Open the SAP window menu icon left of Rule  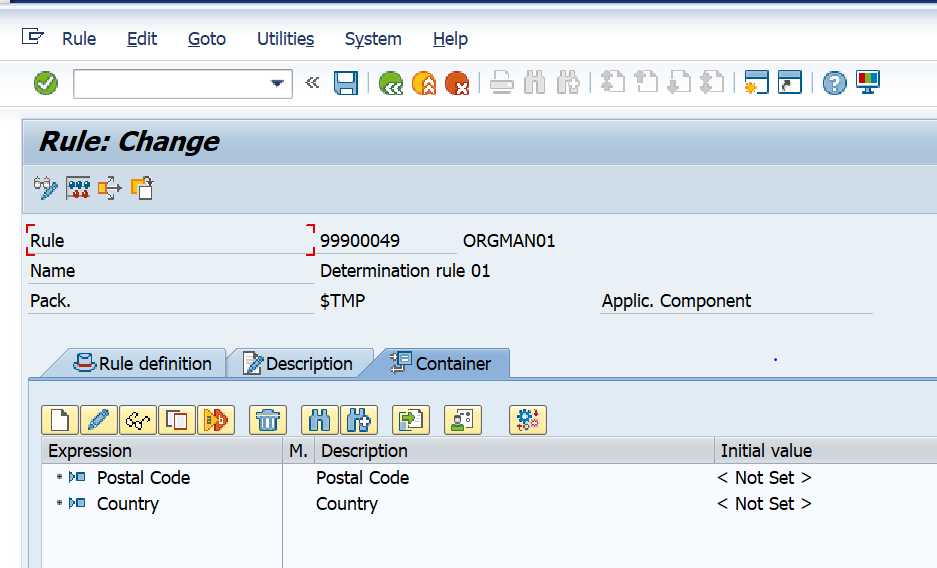(x=32, y=37)
